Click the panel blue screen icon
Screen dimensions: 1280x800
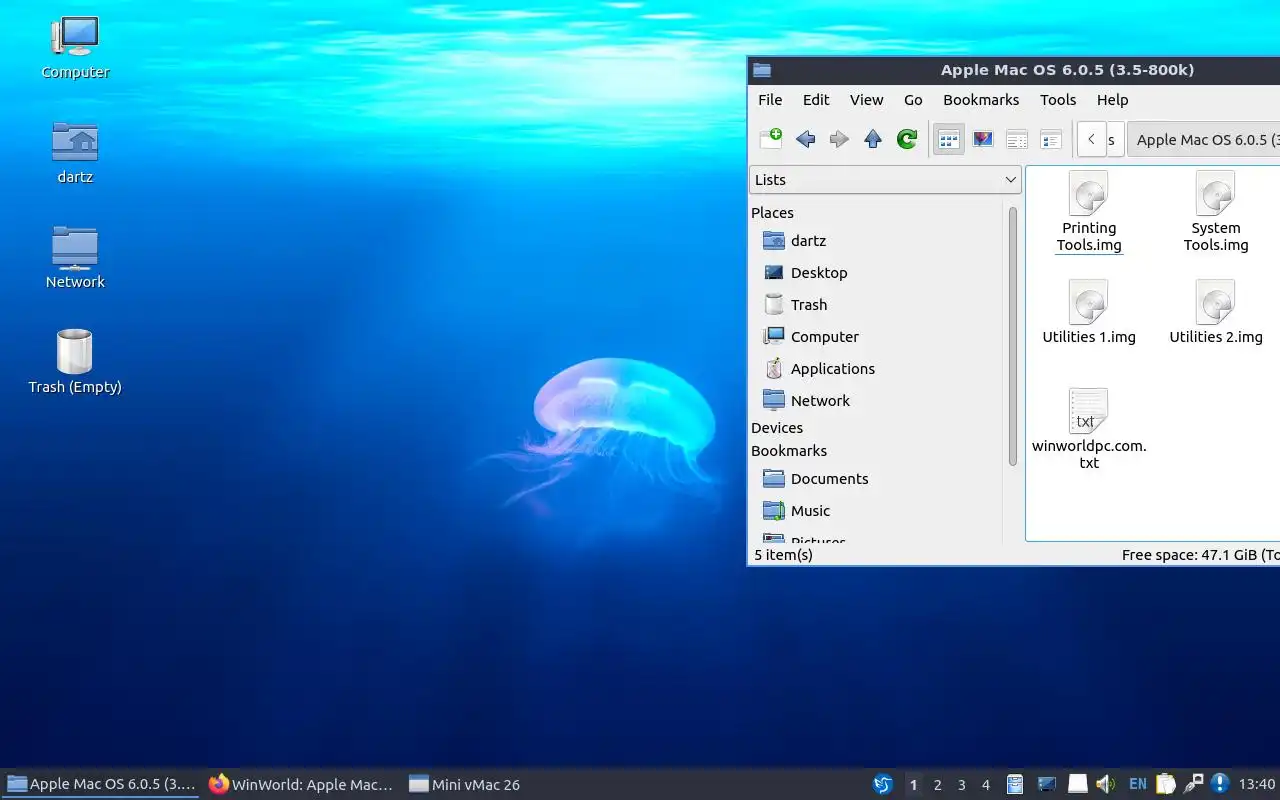click(x=1047, y=785)
